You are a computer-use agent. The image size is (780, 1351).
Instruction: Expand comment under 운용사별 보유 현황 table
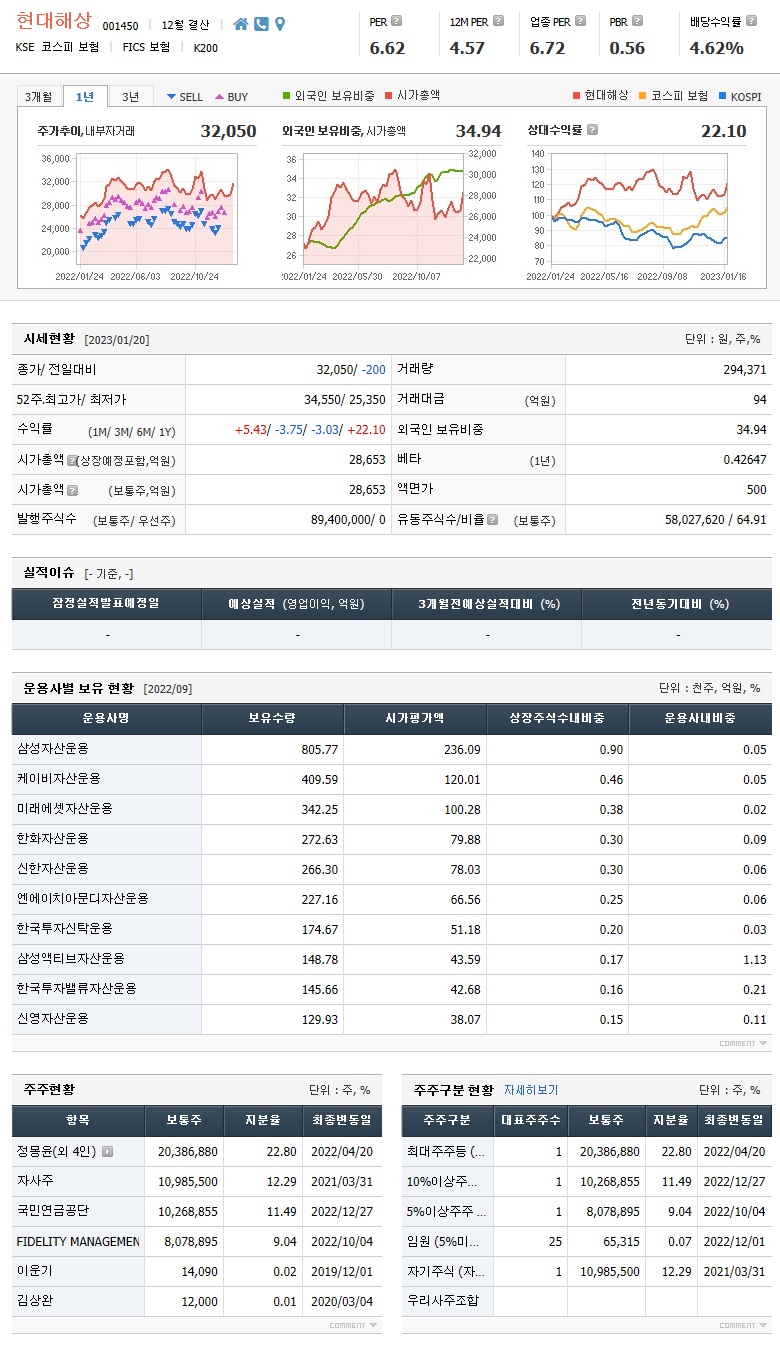click(x=744, y=1043)
